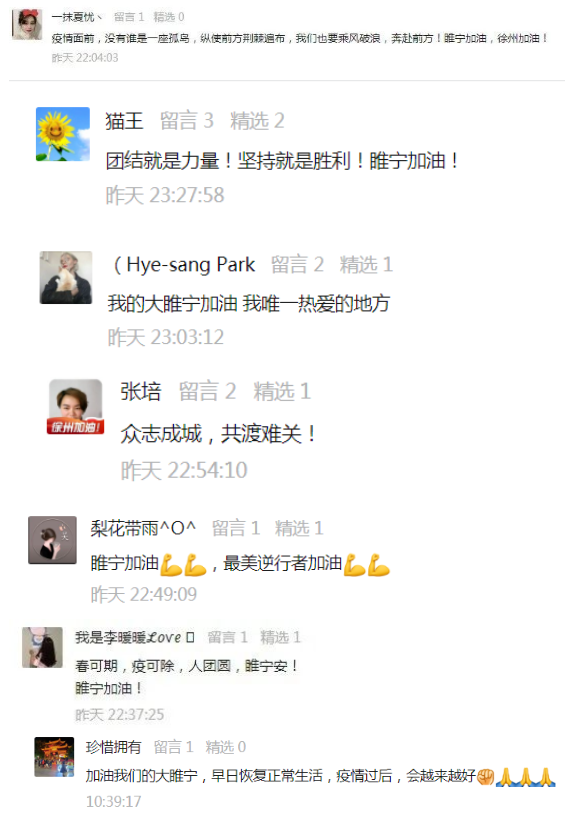Open 一抹夏忧's avatar at top

click(x=27, y=24)
